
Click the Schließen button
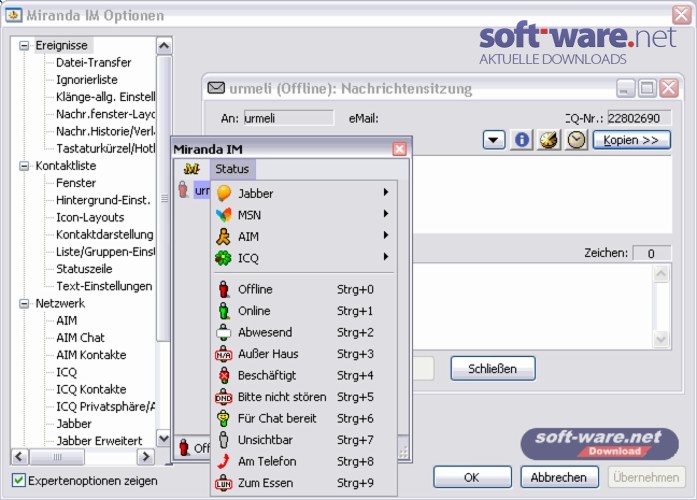pos(493,368)
